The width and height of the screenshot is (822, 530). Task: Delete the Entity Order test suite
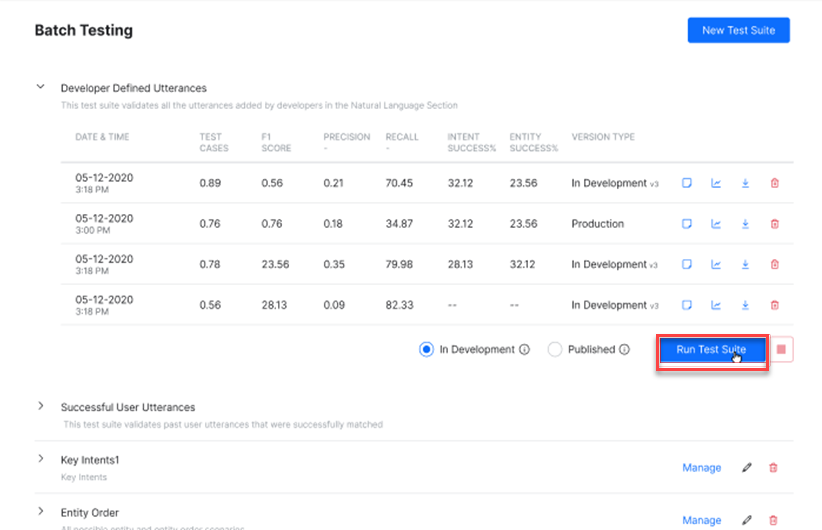tap(774, 520)
